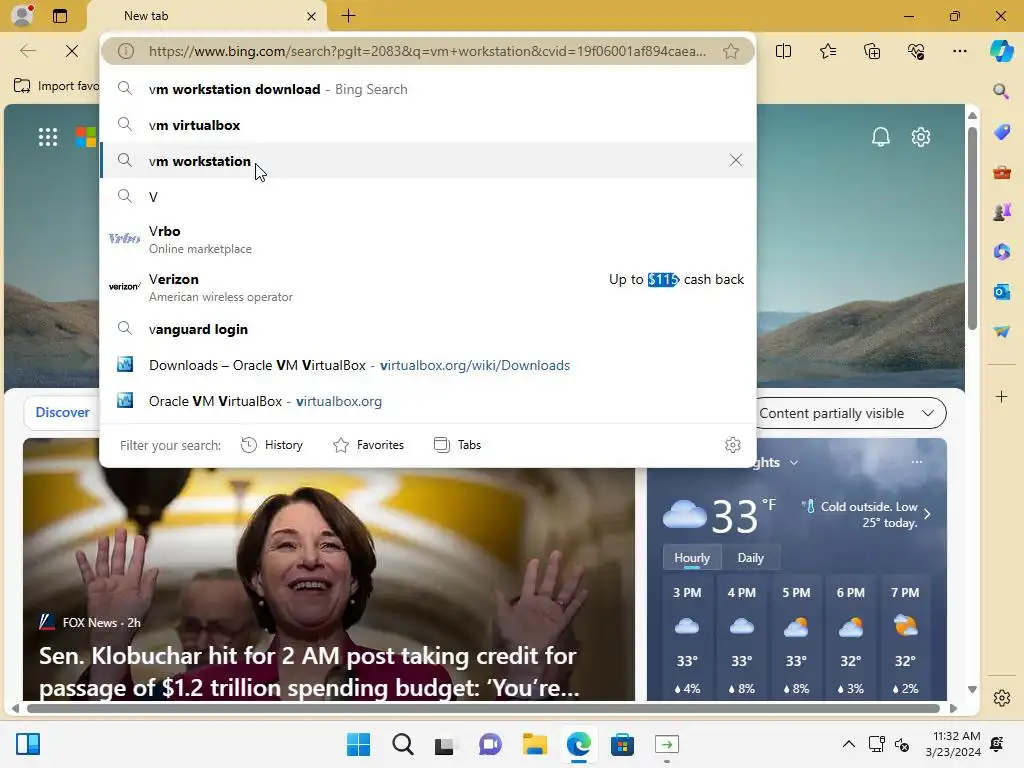Image resolution: width=1024 pixels, height=768 pixels.
Task: Open weather card more options ellipsis
Action: [x=917, y=462]
